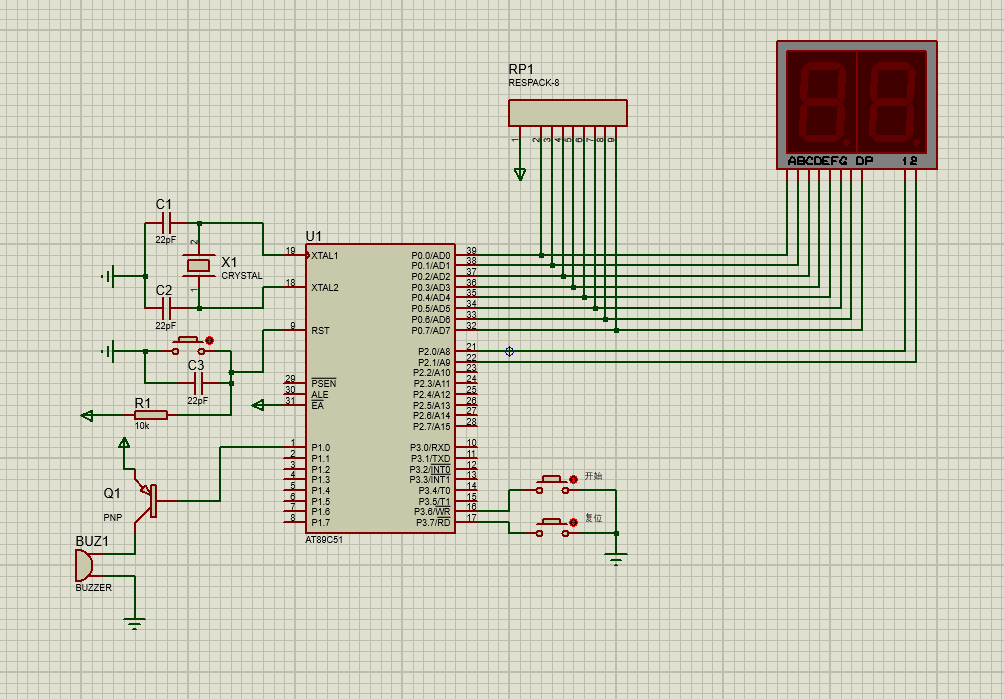Click the PNP label under Q1
Image resolution: width=1004 pixels, height=699 pixels.
coord(113,517)
